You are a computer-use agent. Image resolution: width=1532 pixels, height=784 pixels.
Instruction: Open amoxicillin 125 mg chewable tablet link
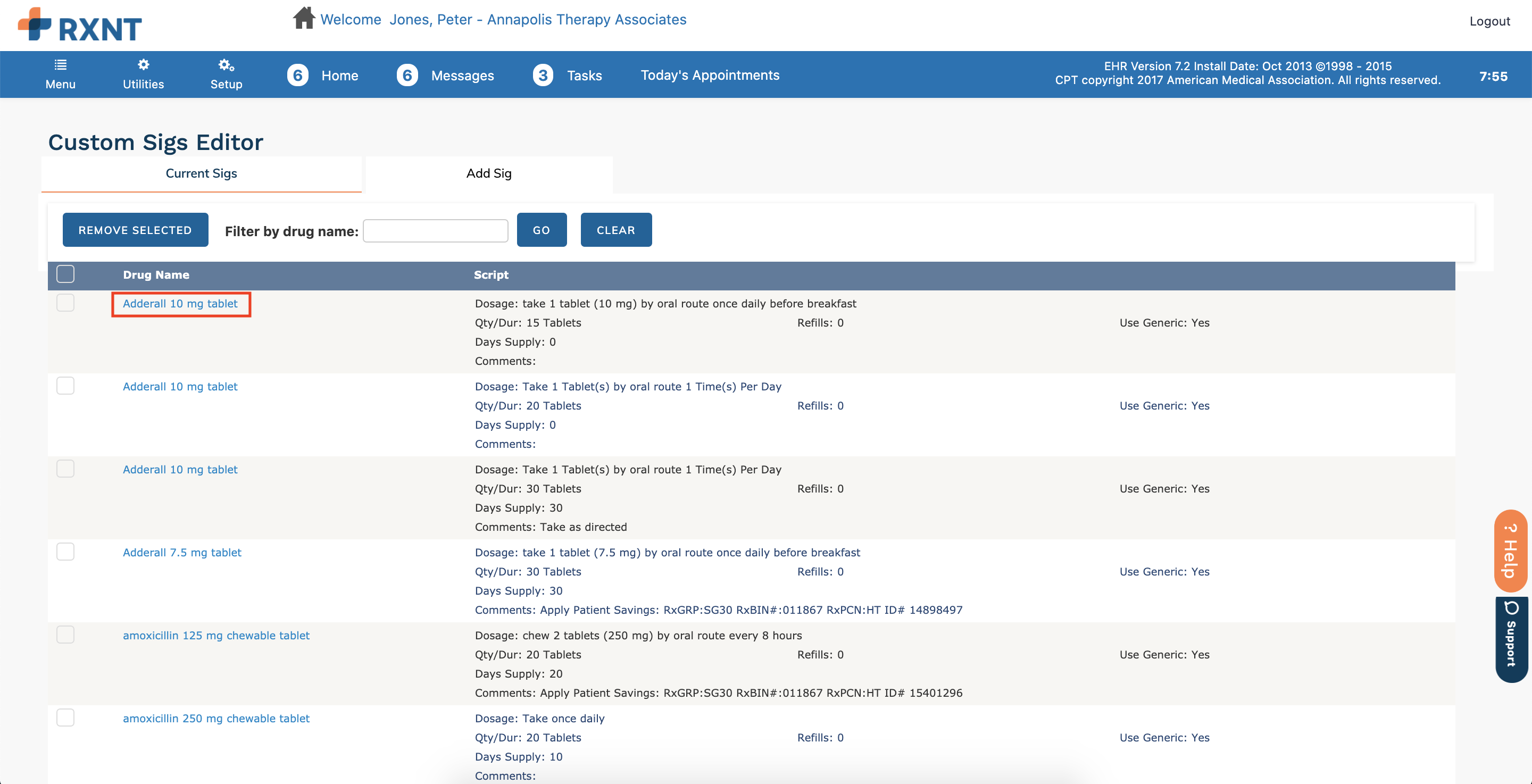tap(216, 635)
